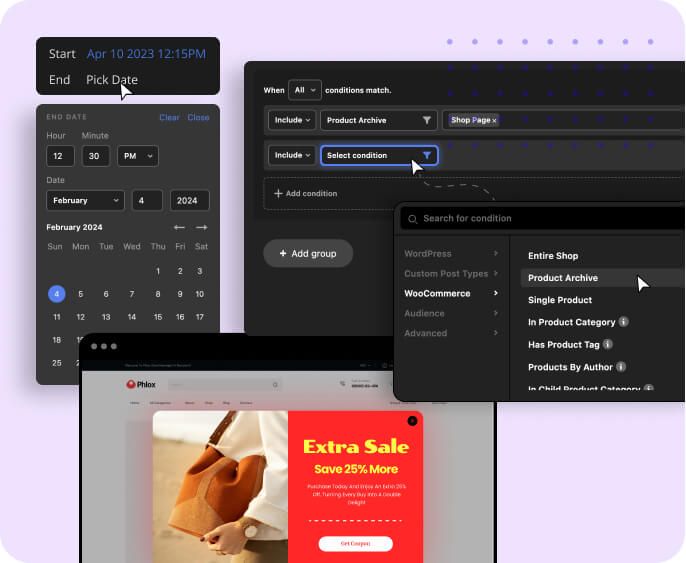686x563 pixels.
Task: Click the Add condition button
Action: 305,193
